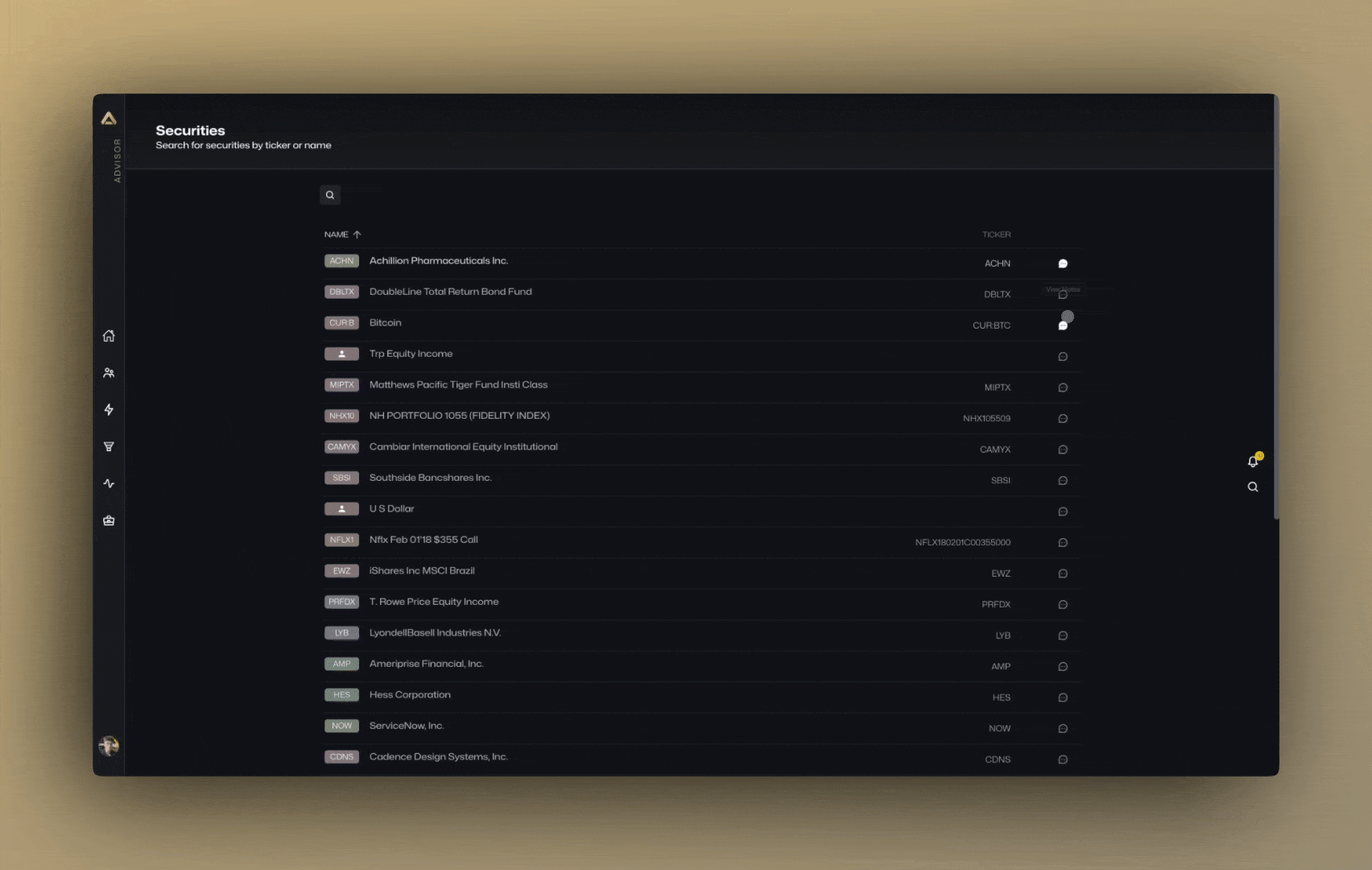Select the Hess Corporation name
Image resolution: width=1372 pixels, height=870 pixels.
pos(411,695)
